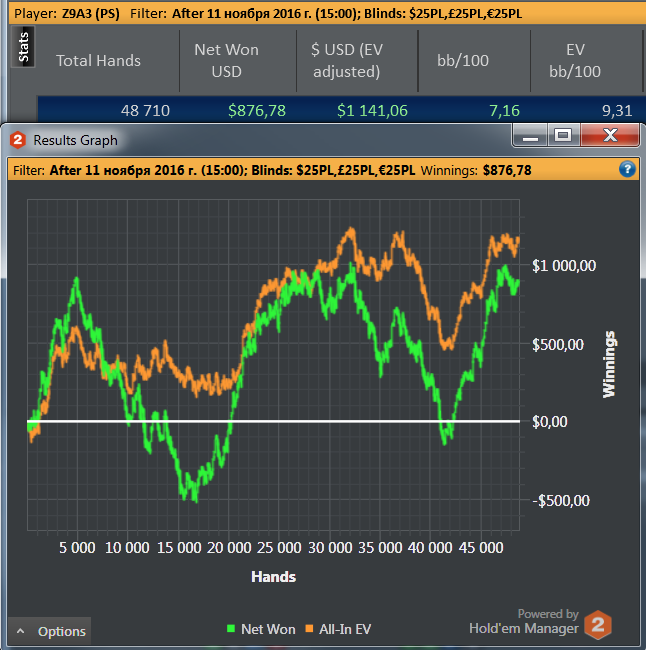Click the Net Won legend label
The image size is (646, 650).
click(268, 629)
